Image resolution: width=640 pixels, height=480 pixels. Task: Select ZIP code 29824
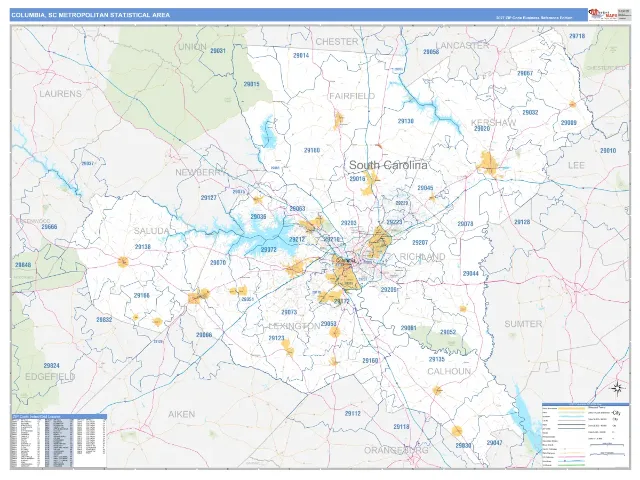(51, 366)
